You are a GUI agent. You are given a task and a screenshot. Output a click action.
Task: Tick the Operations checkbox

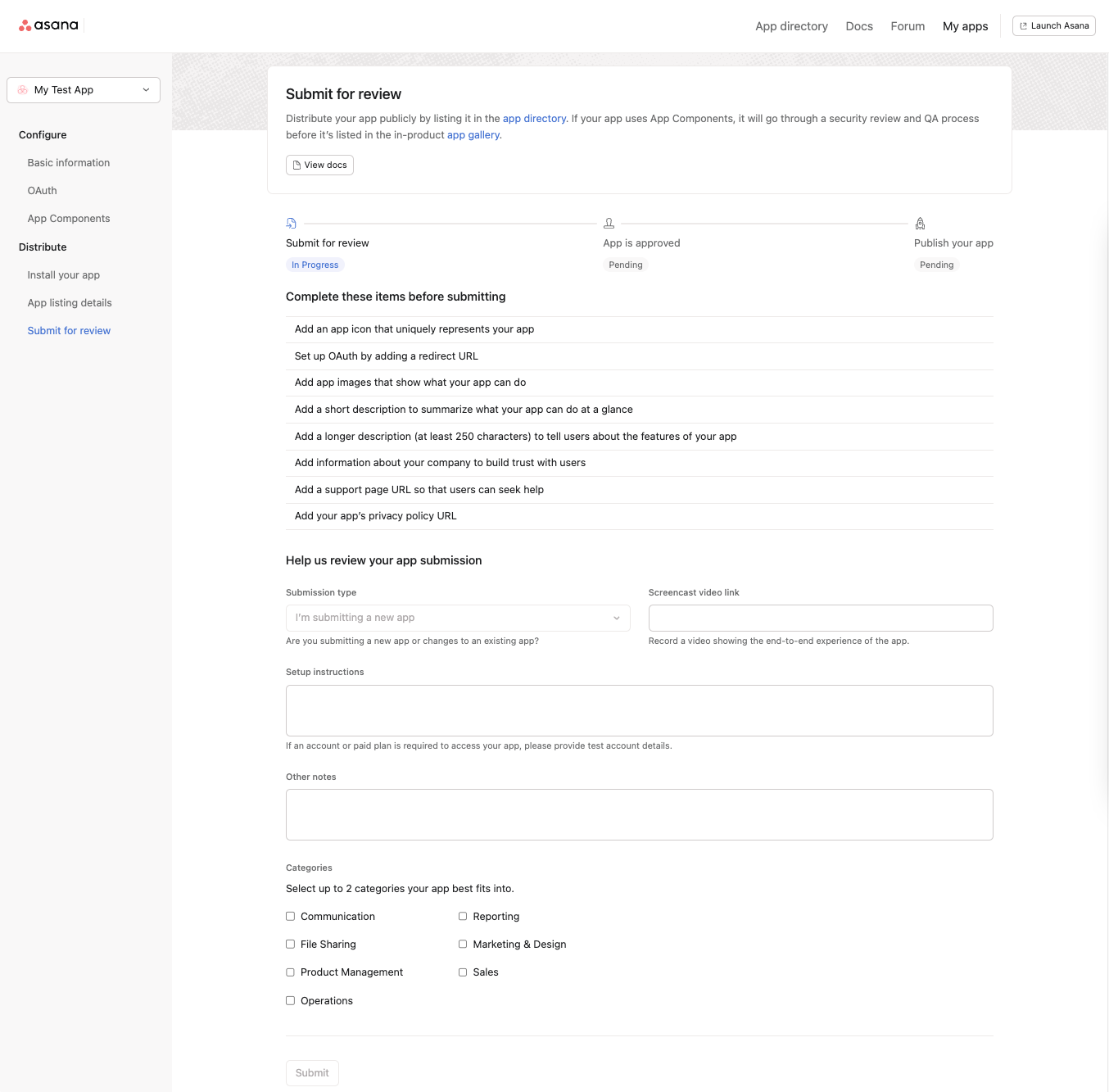290,1001
